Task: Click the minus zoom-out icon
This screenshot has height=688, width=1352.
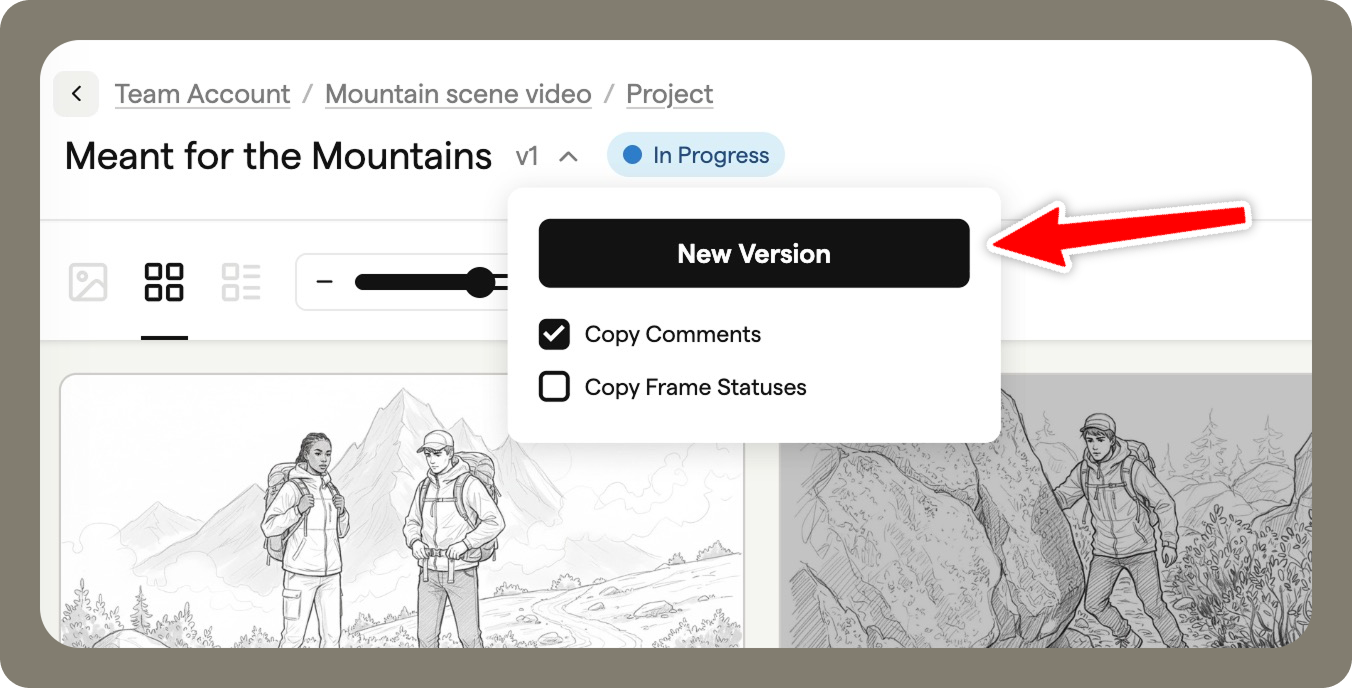Action: [x=324, y=282]
